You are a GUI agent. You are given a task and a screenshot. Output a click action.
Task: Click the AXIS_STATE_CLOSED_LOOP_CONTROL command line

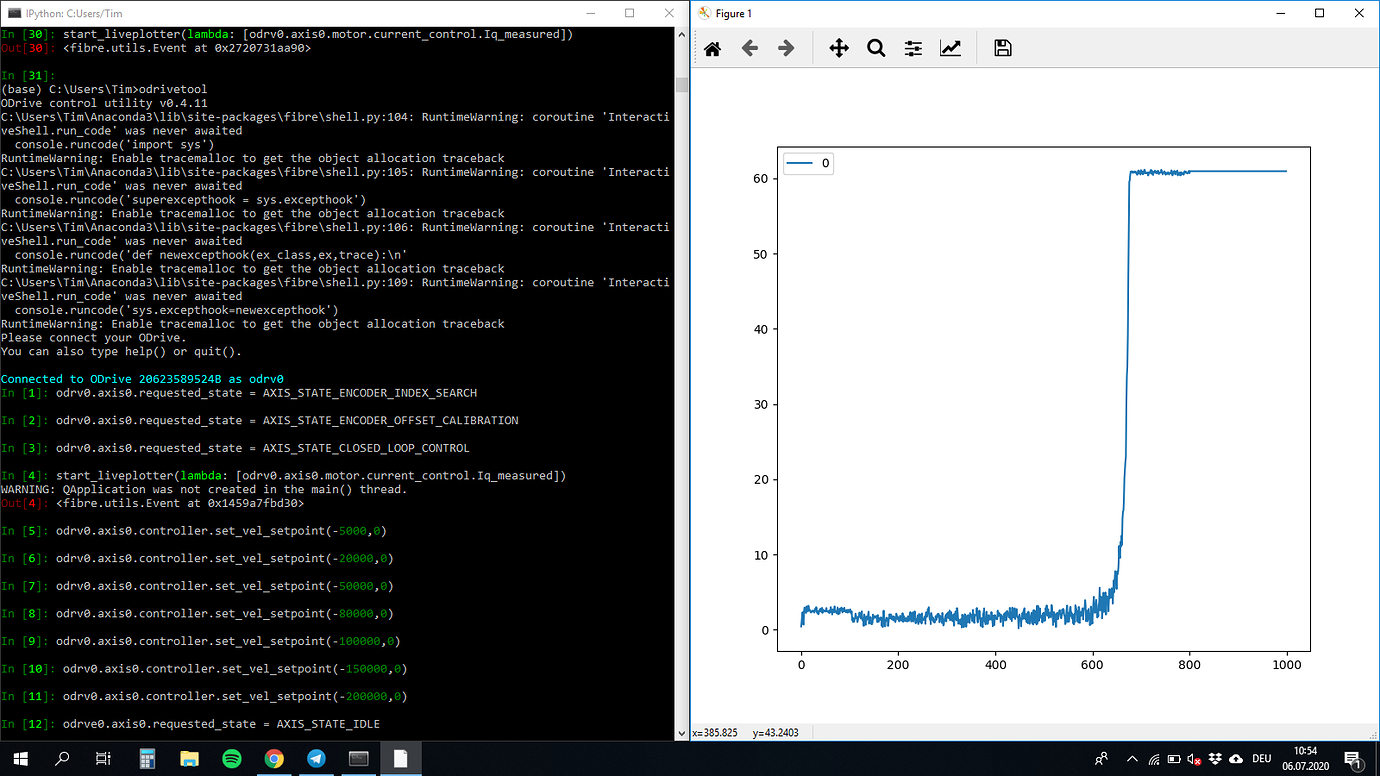click(x=235, y=448)
